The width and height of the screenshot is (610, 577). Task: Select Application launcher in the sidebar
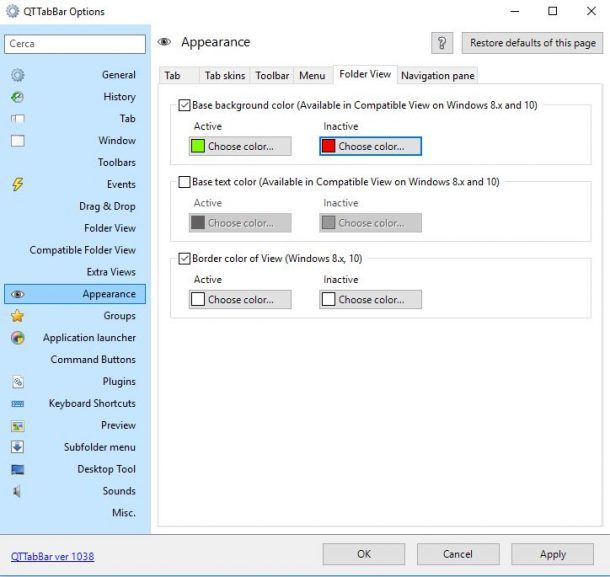[x=75, y=338]
